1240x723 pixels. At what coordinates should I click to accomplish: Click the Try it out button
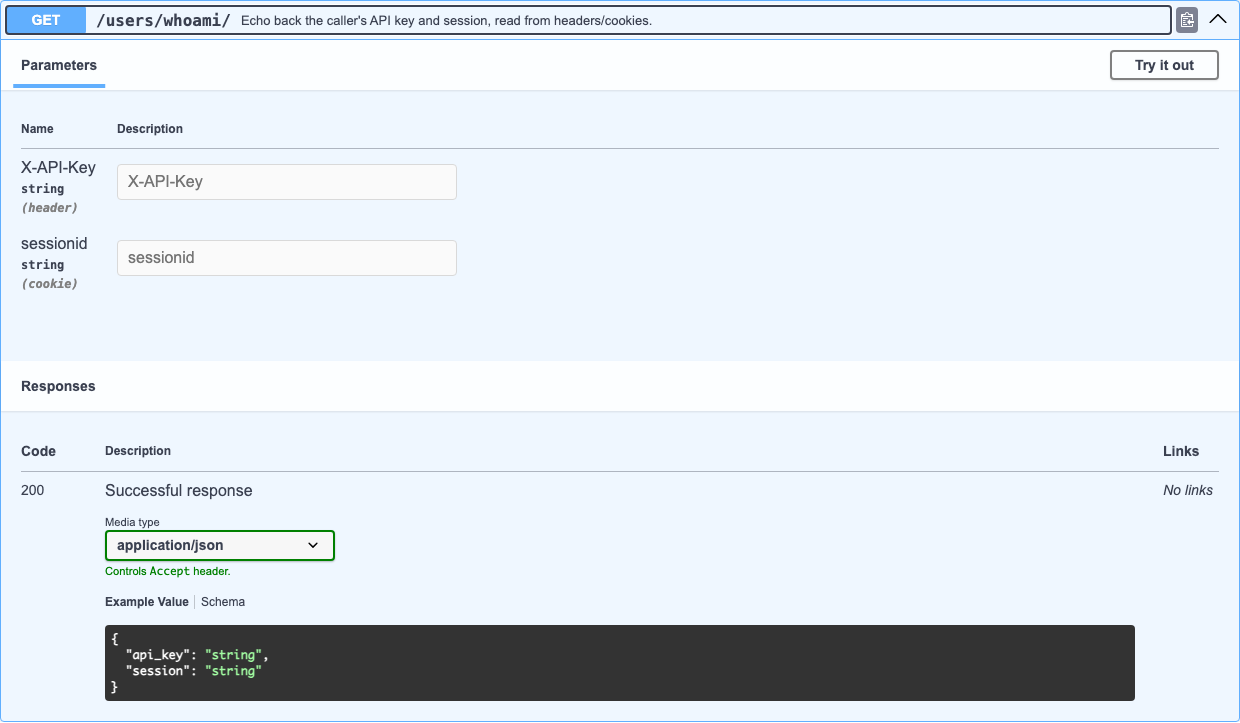click(1164, 65)
